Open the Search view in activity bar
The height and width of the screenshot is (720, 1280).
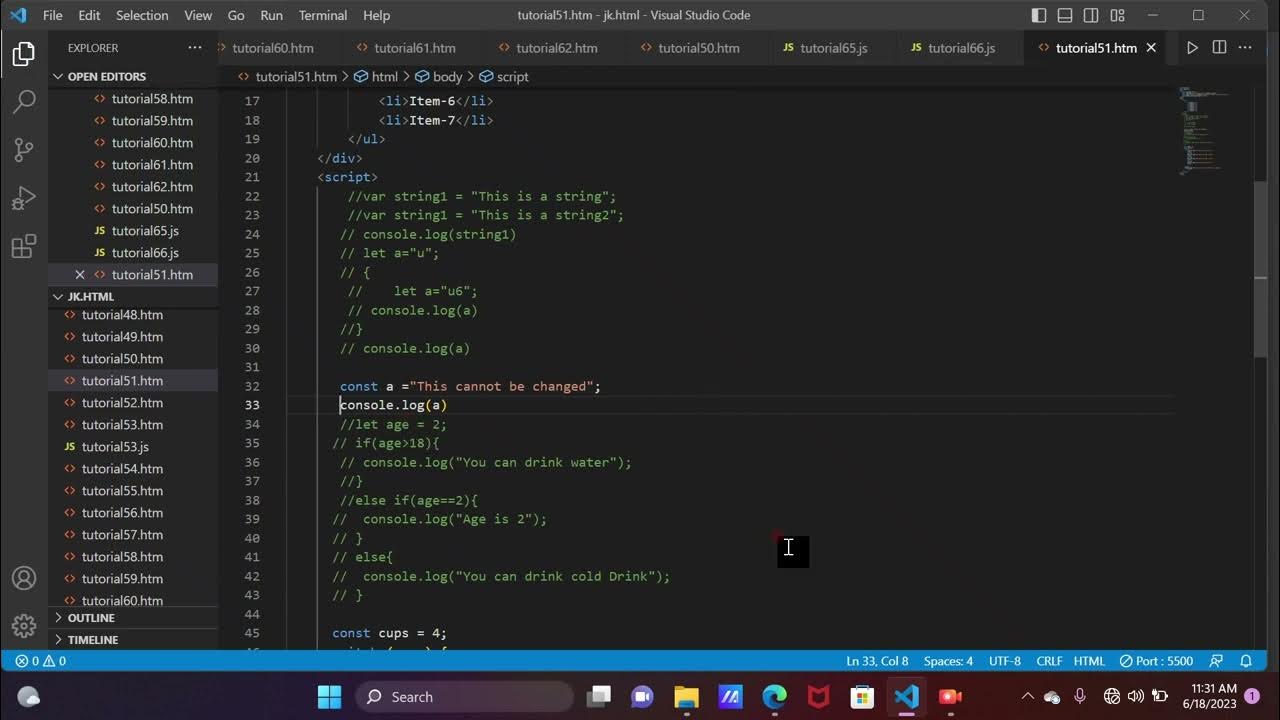[24, 101]
